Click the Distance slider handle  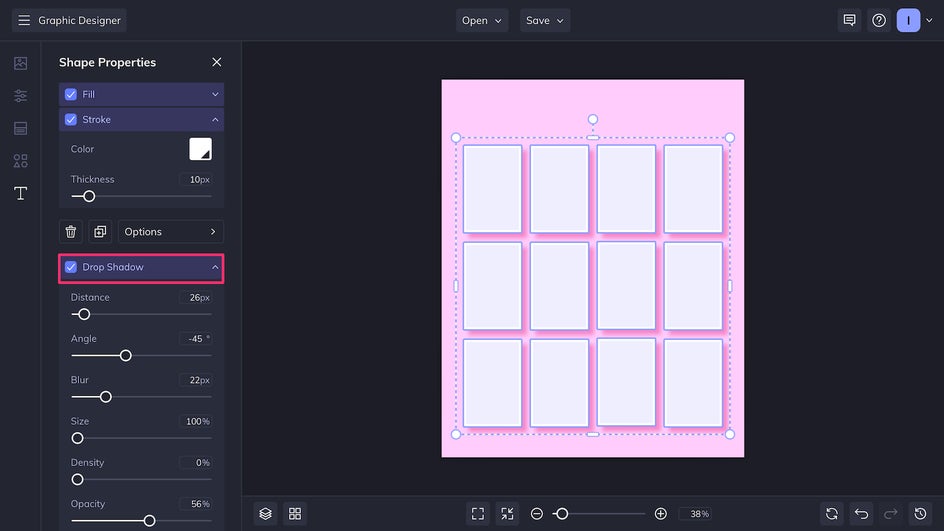(x=84, y=314)
